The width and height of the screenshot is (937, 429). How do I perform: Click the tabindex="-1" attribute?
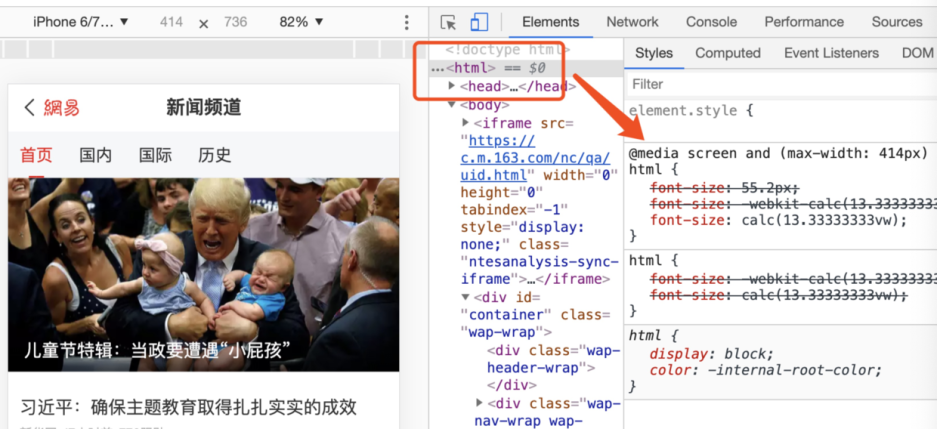[x=514, y=210]
